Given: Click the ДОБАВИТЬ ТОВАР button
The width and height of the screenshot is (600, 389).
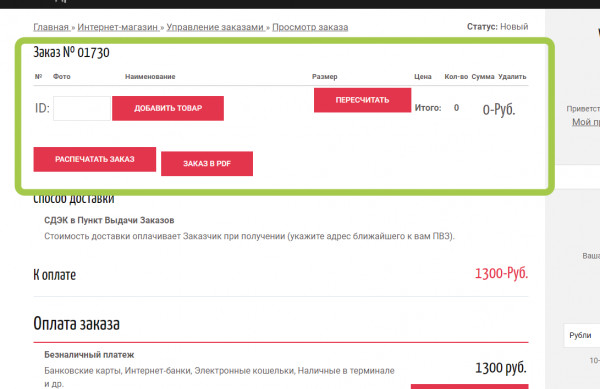Looking at the screenshot, I should click(168, 108).
